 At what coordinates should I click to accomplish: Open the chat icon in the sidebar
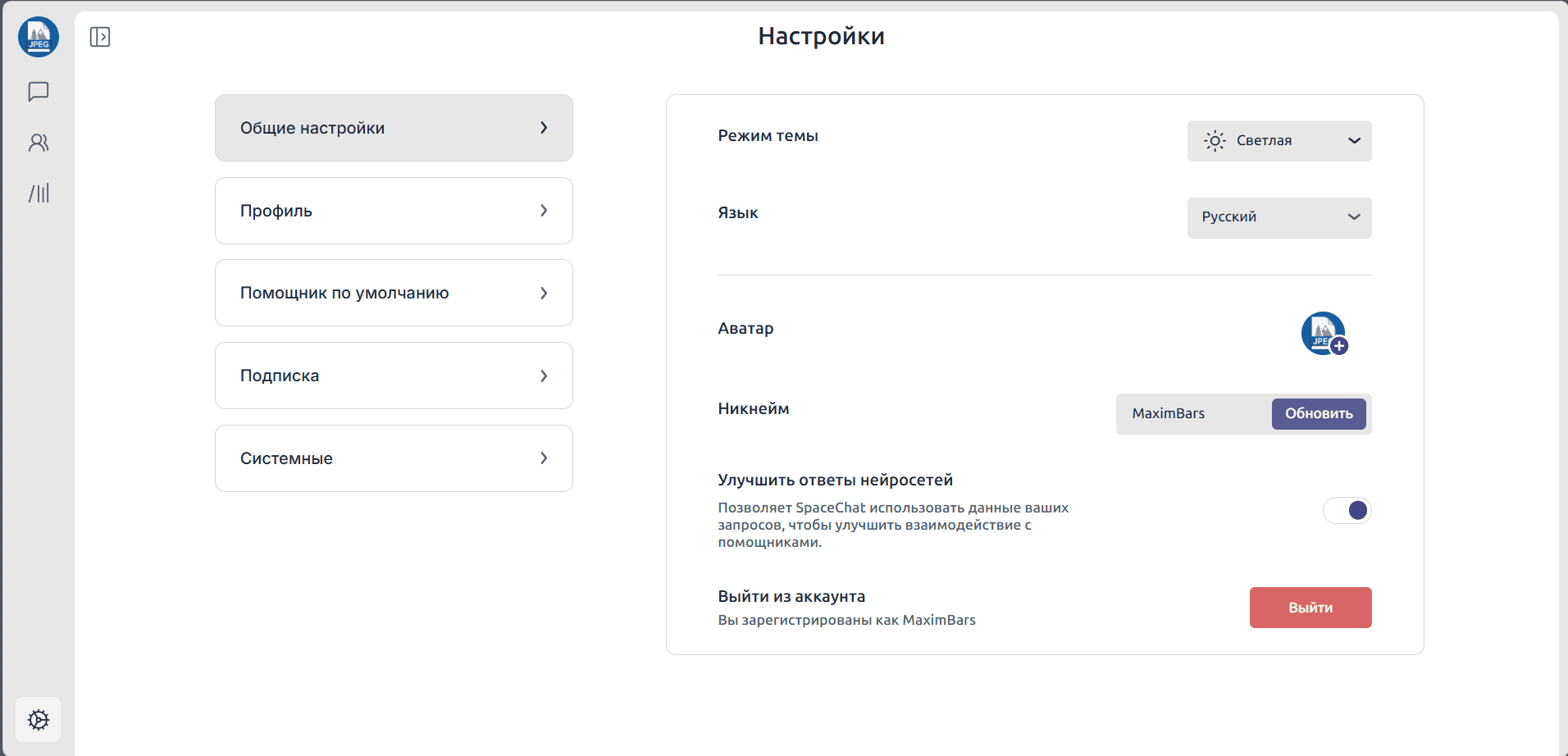[39, 92]
